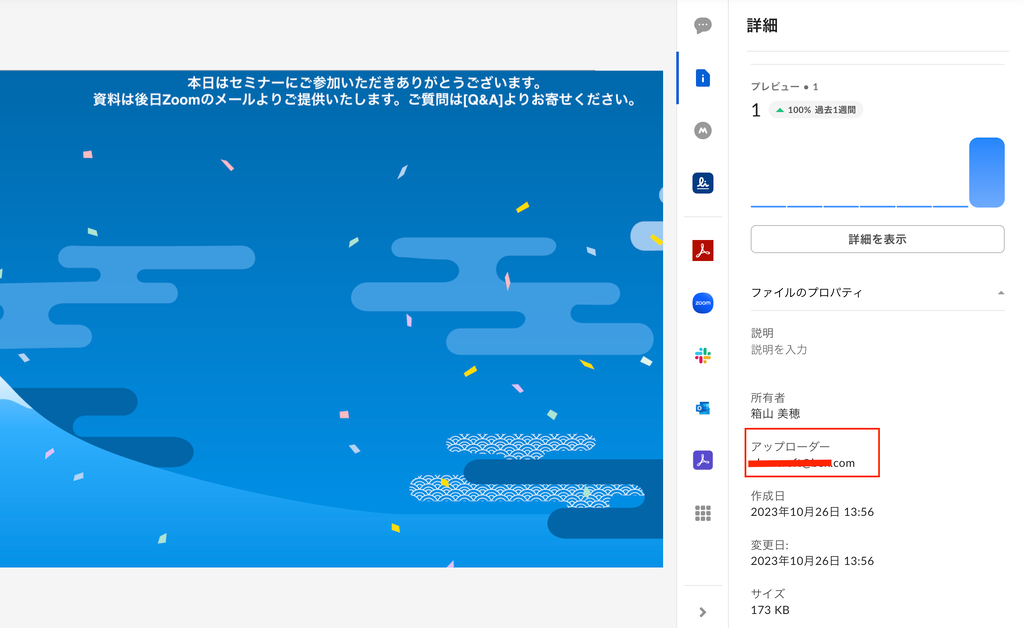Click the Zoom integration icon
This screenshot has width=1024, height=628.
click(703, 303)
